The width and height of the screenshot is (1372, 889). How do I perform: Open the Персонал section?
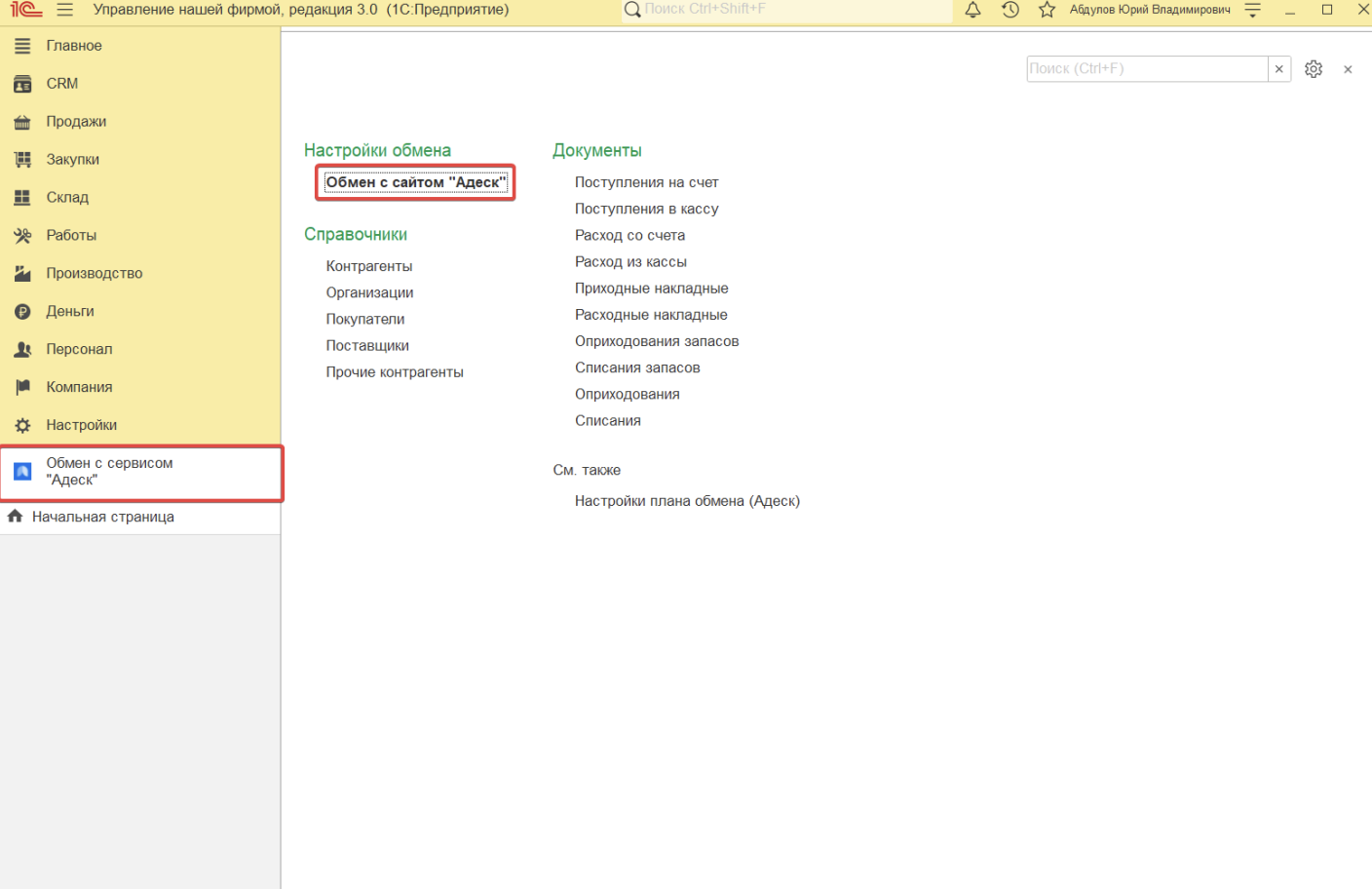click(x=79, y=350)
